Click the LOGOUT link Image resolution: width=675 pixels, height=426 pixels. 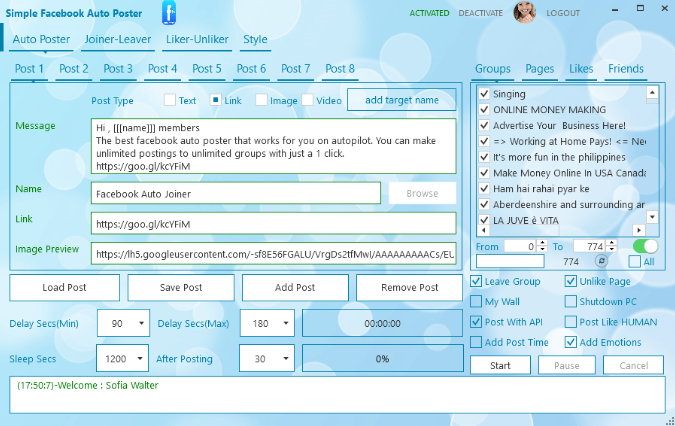point(563,13)
